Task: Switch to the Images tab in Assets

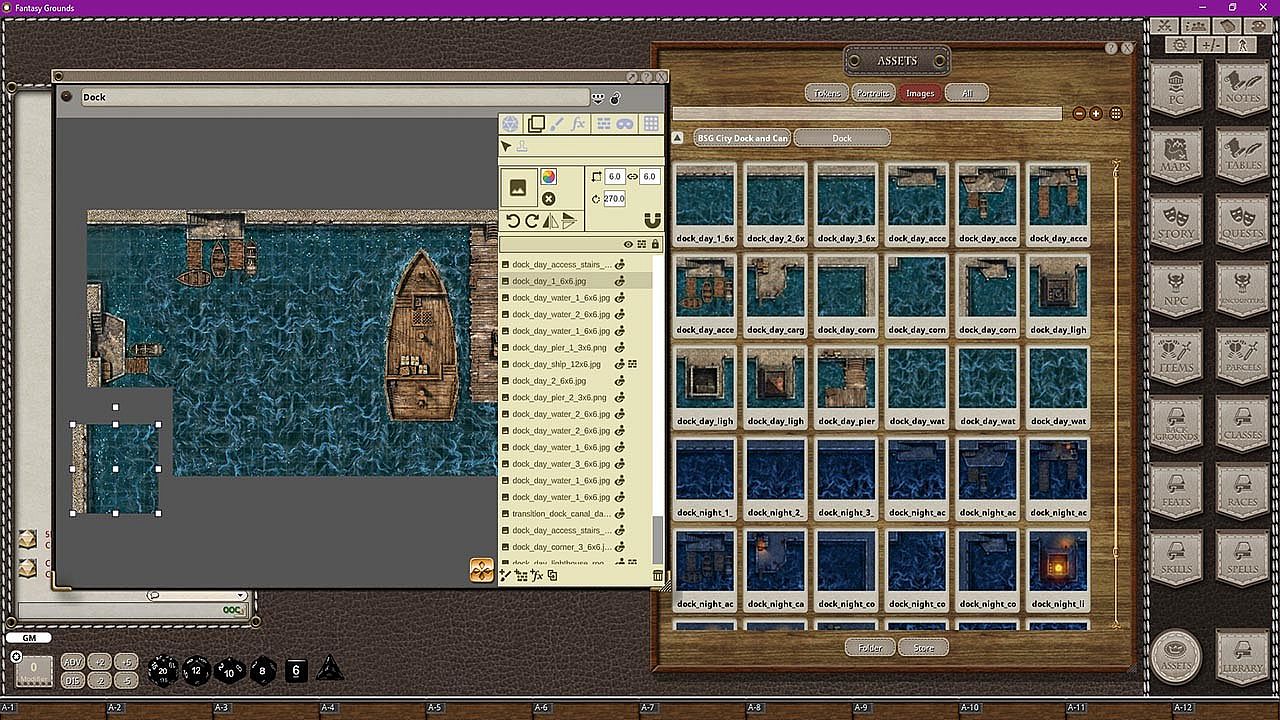Action: pyautogui.click(x=920, y=93)
